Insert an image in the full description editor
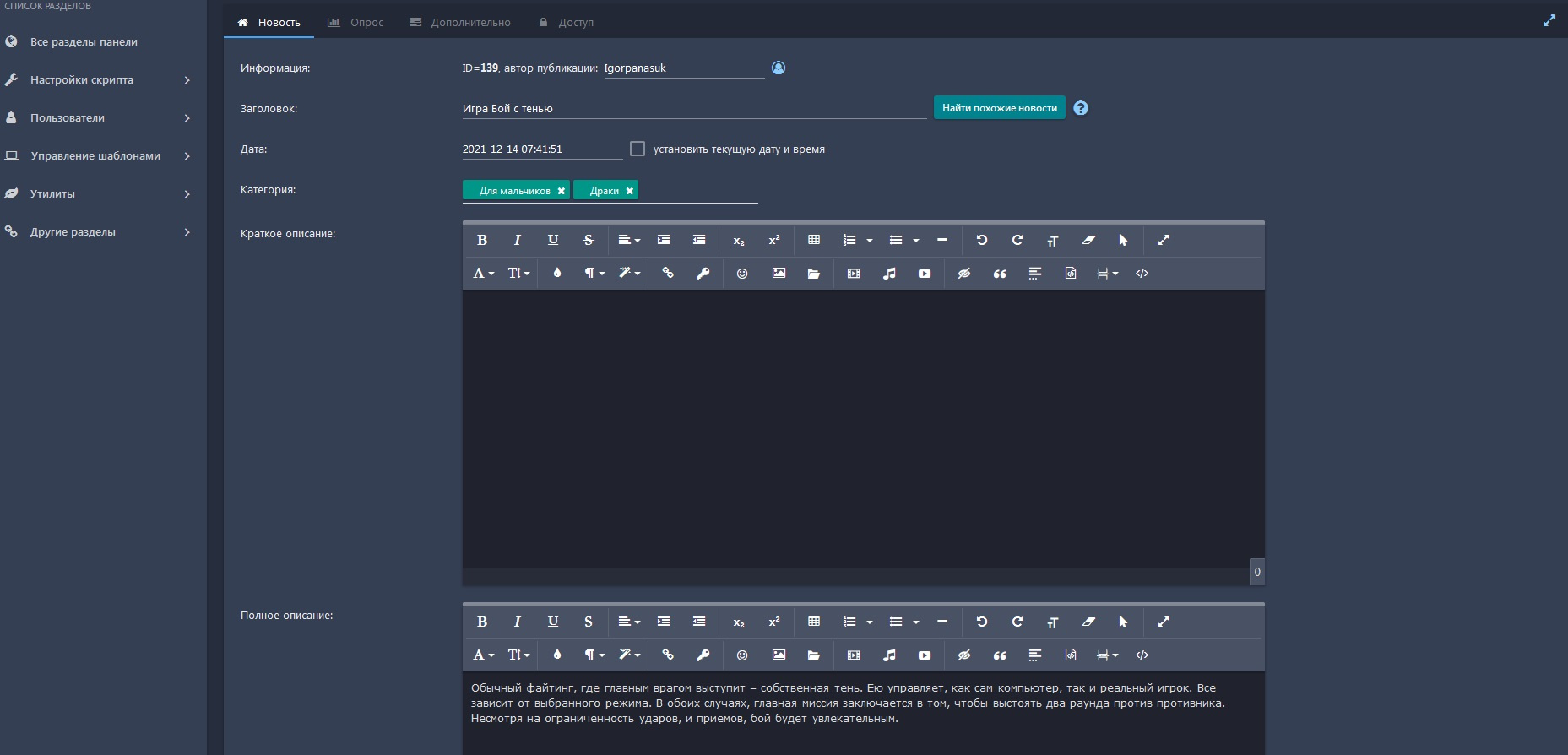1568x755 pixels. point(779,655)
